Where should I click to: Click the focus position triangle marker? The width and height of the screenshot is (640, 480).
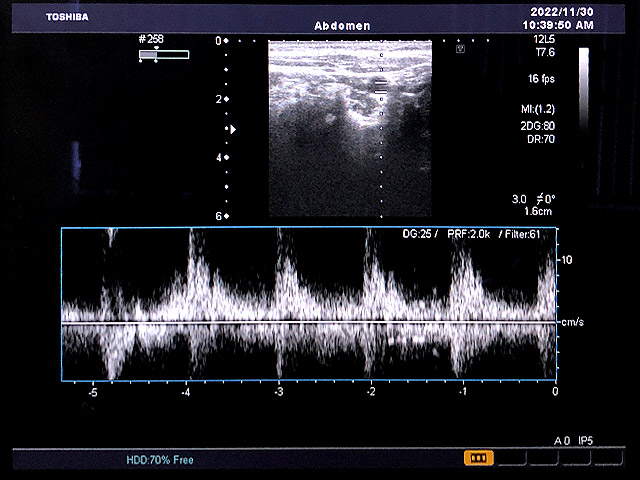click(233, 130)
